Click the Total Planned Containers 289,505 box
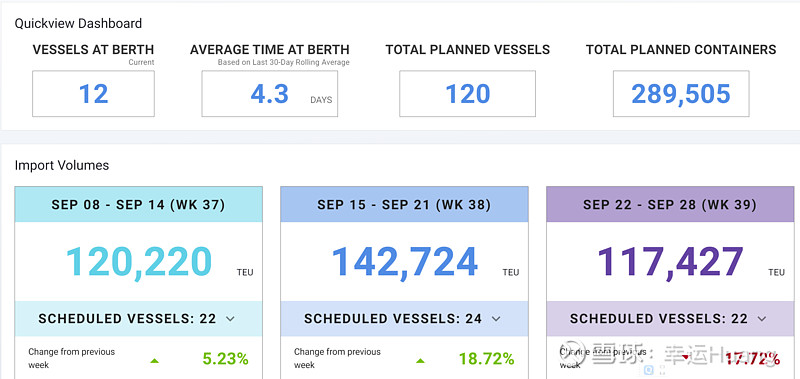 pyautogui.click(x=681, y=94)
